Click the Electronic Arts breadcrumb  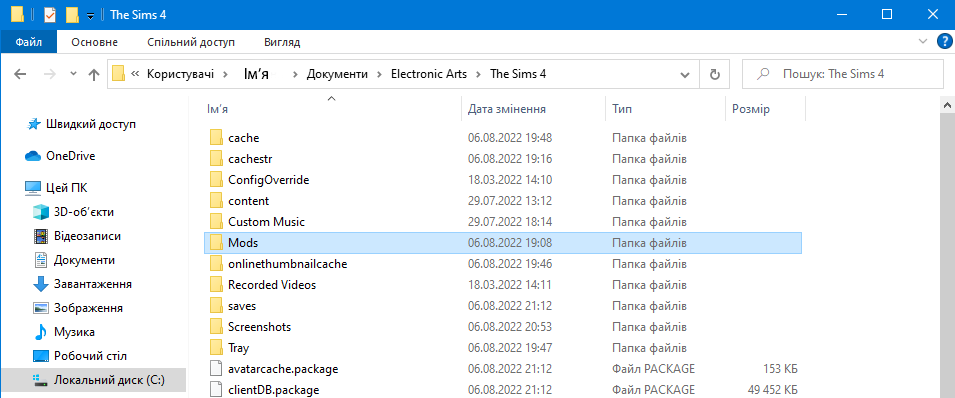pos(429,74)
